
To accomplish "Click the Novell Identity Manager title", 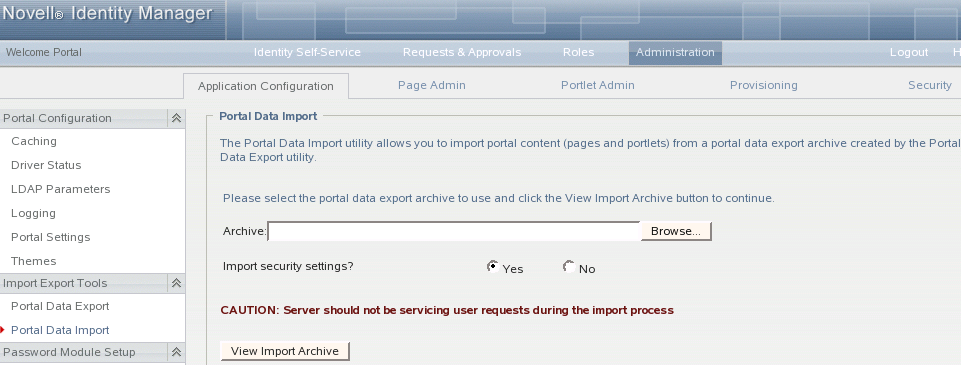I will pos(108,13).
